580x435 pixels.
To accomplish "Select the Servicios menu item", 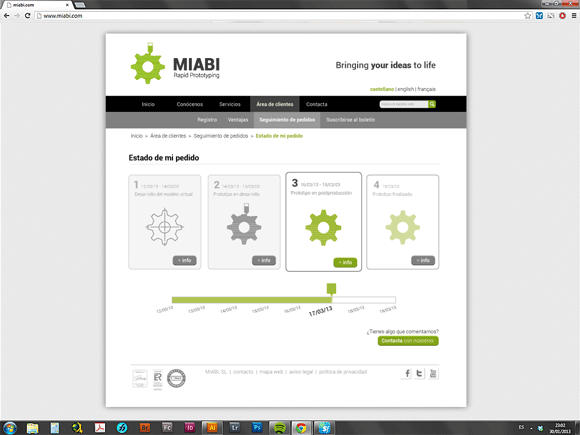I will [230, 104].
